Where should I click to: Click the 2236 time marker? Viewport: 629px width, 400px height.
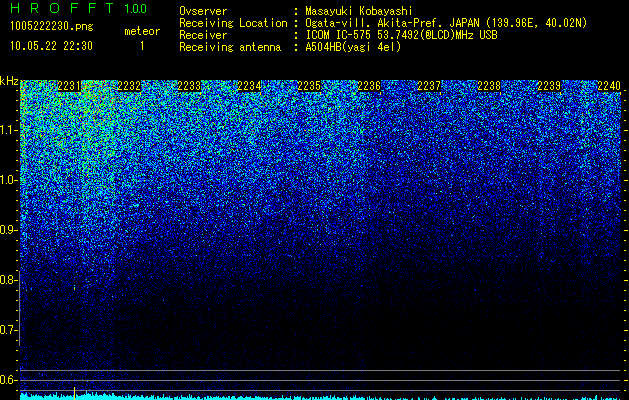click(x=369, y=86)
